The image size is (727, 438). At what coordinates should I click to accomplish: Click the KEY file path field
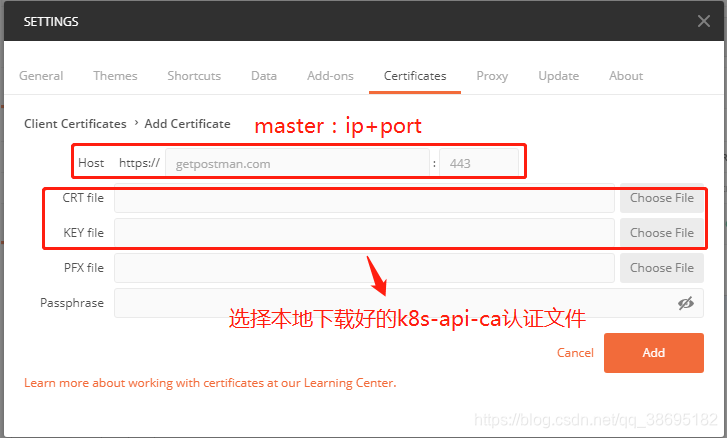click(x=364, y=233)
